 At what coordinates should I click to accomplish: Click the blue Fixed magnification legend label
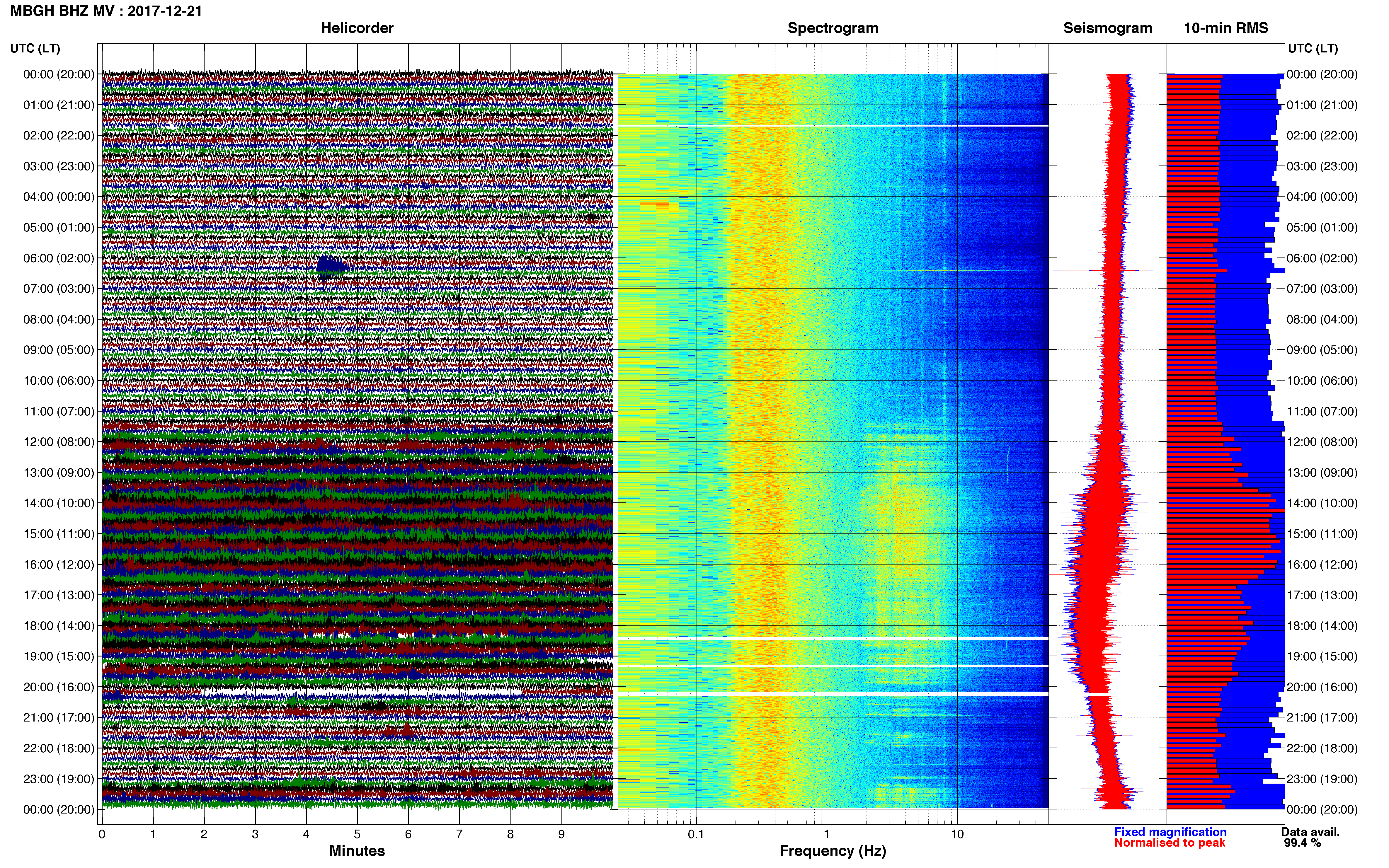(x=1170, y=832)
